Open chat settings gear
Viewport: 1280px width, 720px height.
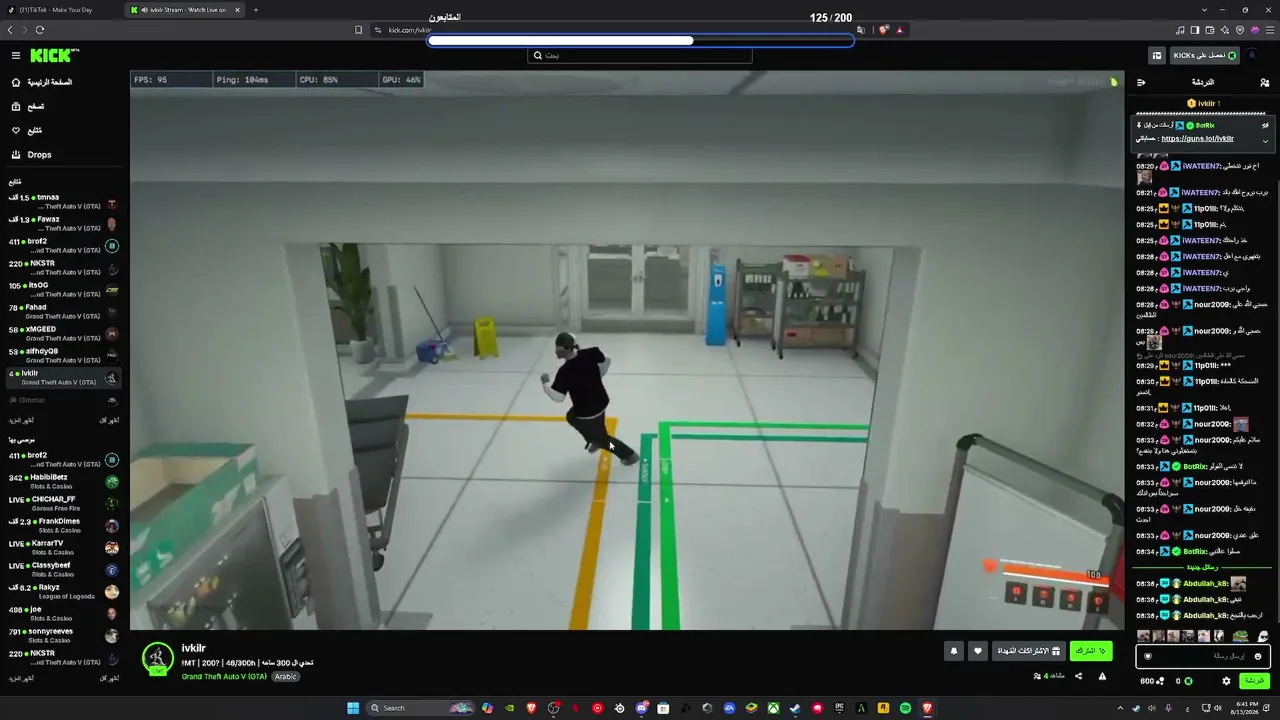pos(1226,681)
